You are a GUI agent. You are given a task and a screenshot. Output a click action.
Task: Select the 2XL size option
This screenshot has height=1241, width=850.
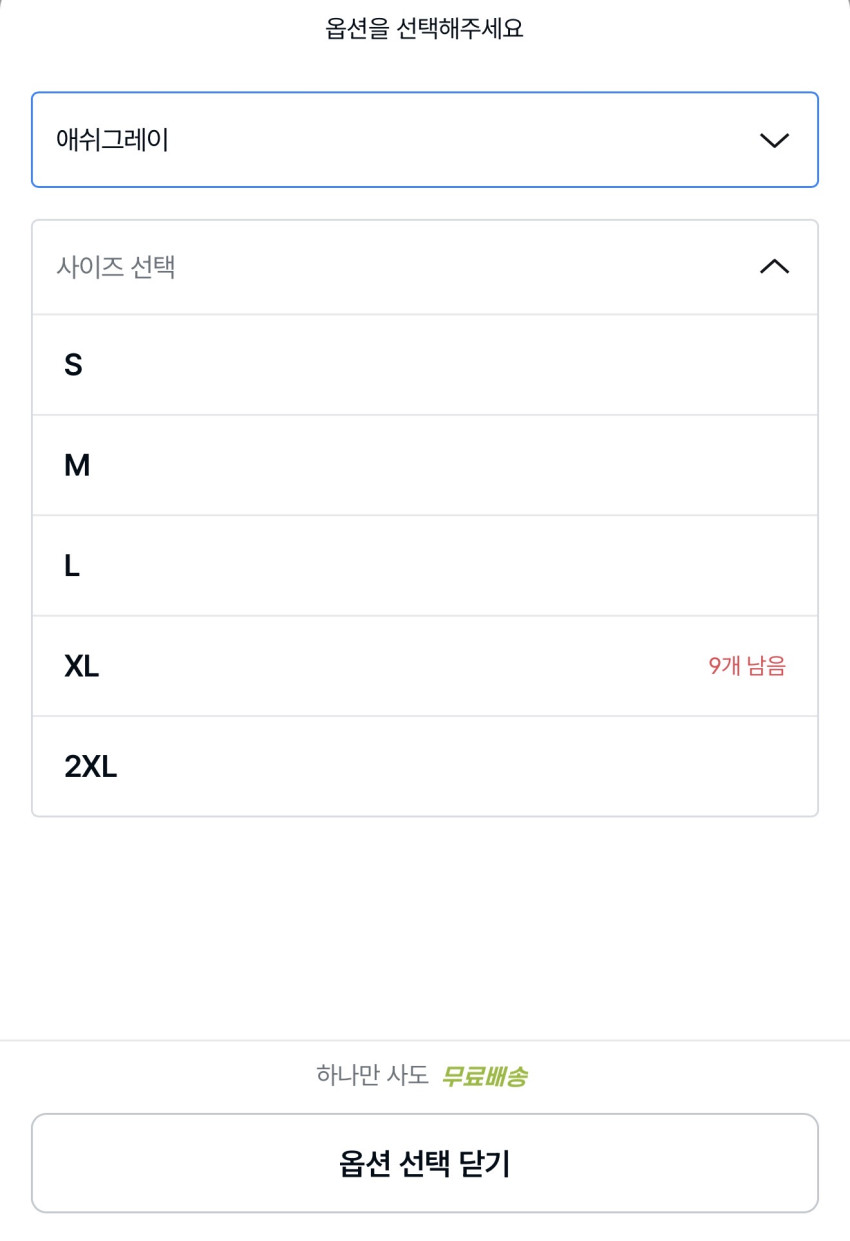pos(91,767)
